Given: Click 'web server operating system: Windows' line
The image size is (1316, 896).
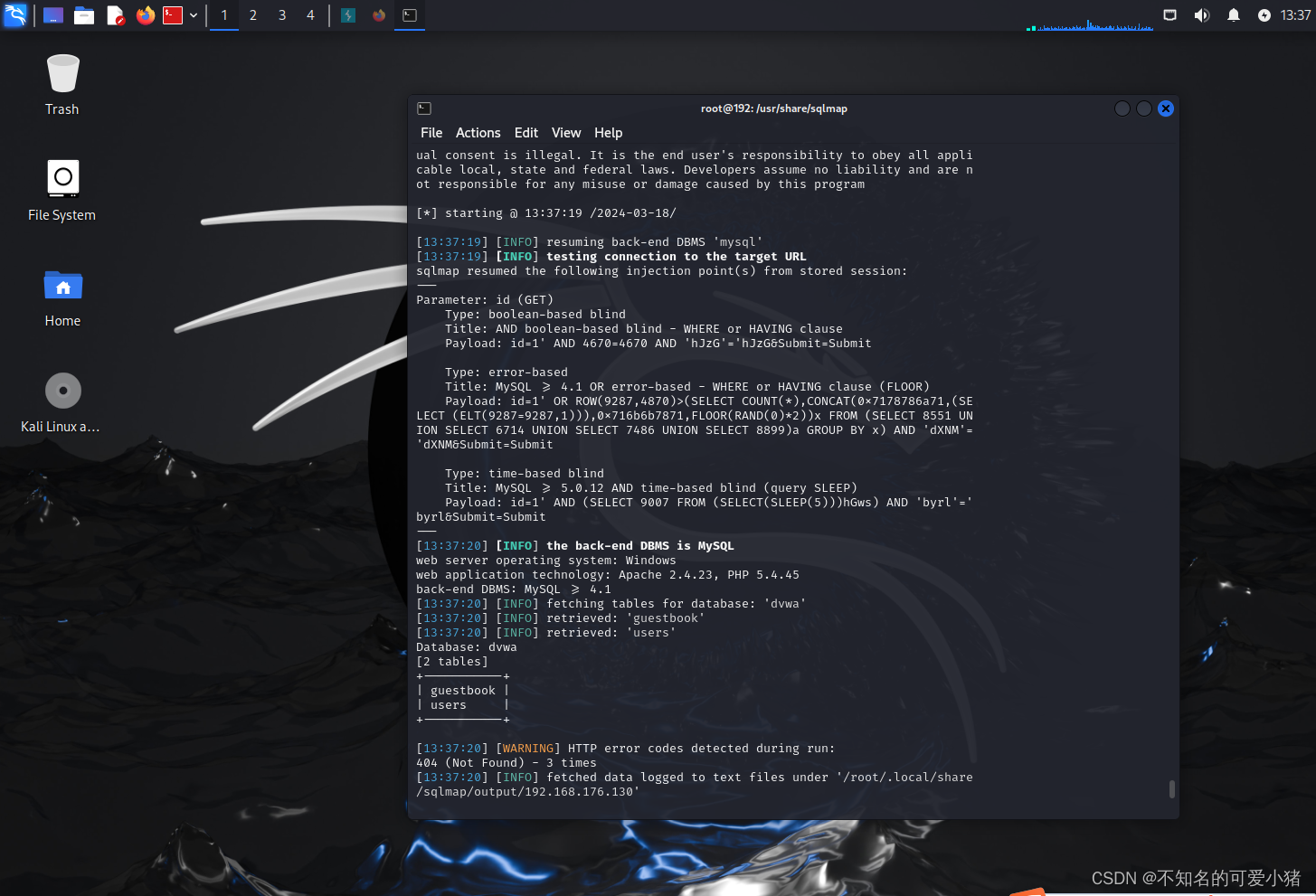Looking at the screenshot, I should pyautogui.click(x=546, y=561).
